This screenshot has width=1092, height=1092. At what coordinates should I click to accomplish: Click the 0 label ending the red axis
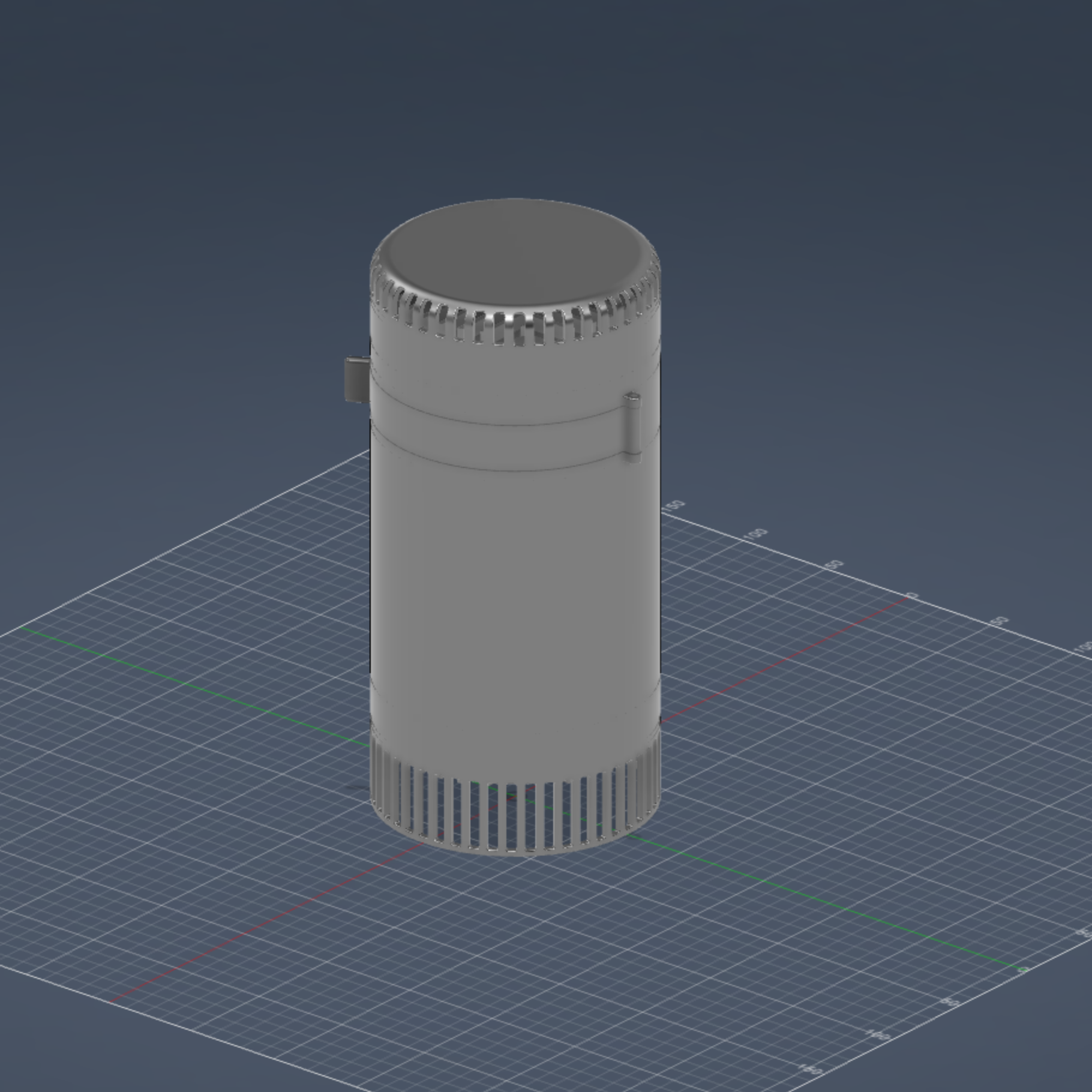coord(912,596)
